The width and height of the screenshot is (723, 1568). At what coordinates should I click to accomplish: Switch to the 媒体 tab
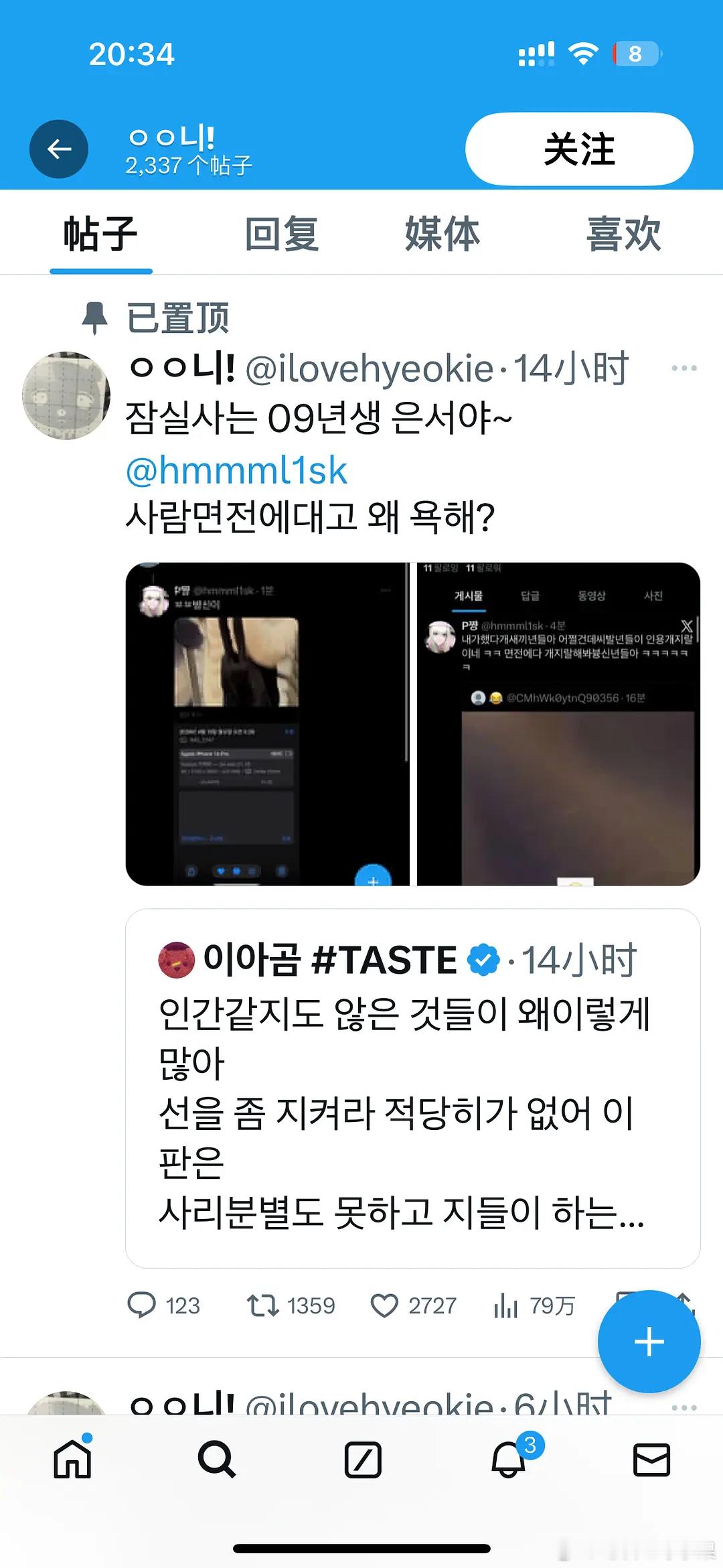[x=443, y=234]
